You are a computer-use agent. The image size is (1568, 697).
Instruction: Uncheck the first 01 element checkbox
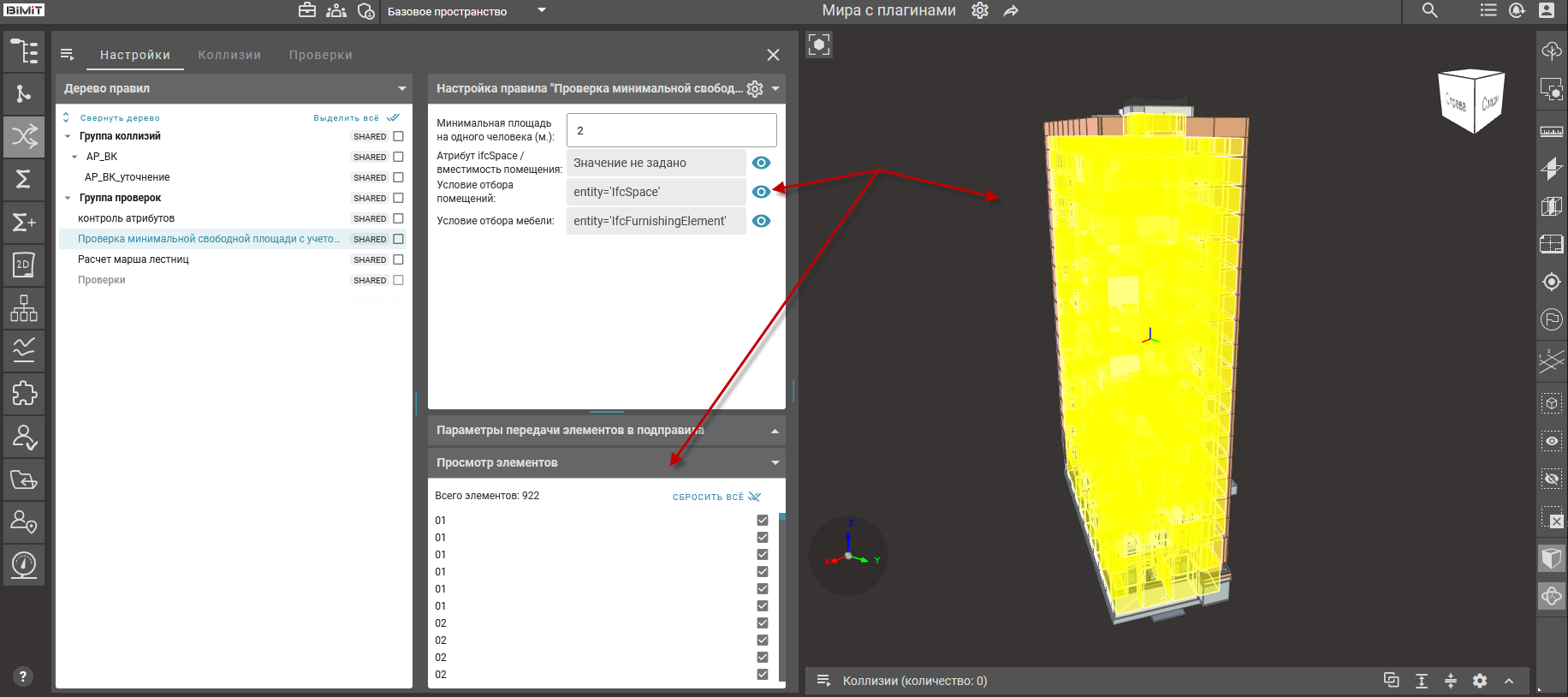(x=763, y=521)
